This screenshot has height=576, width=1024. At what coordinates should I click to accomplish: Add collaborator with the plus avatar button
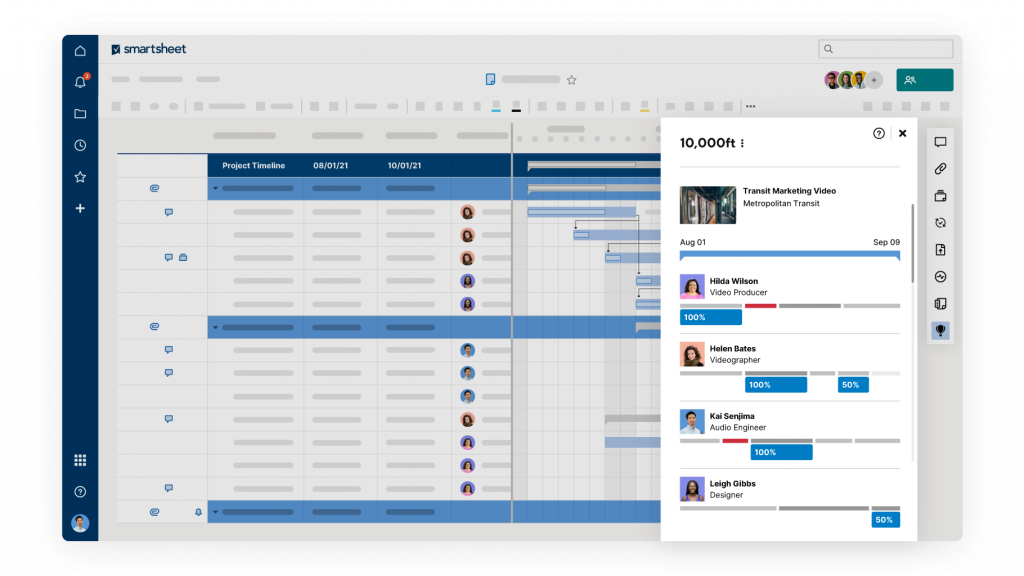coord(874,80)
